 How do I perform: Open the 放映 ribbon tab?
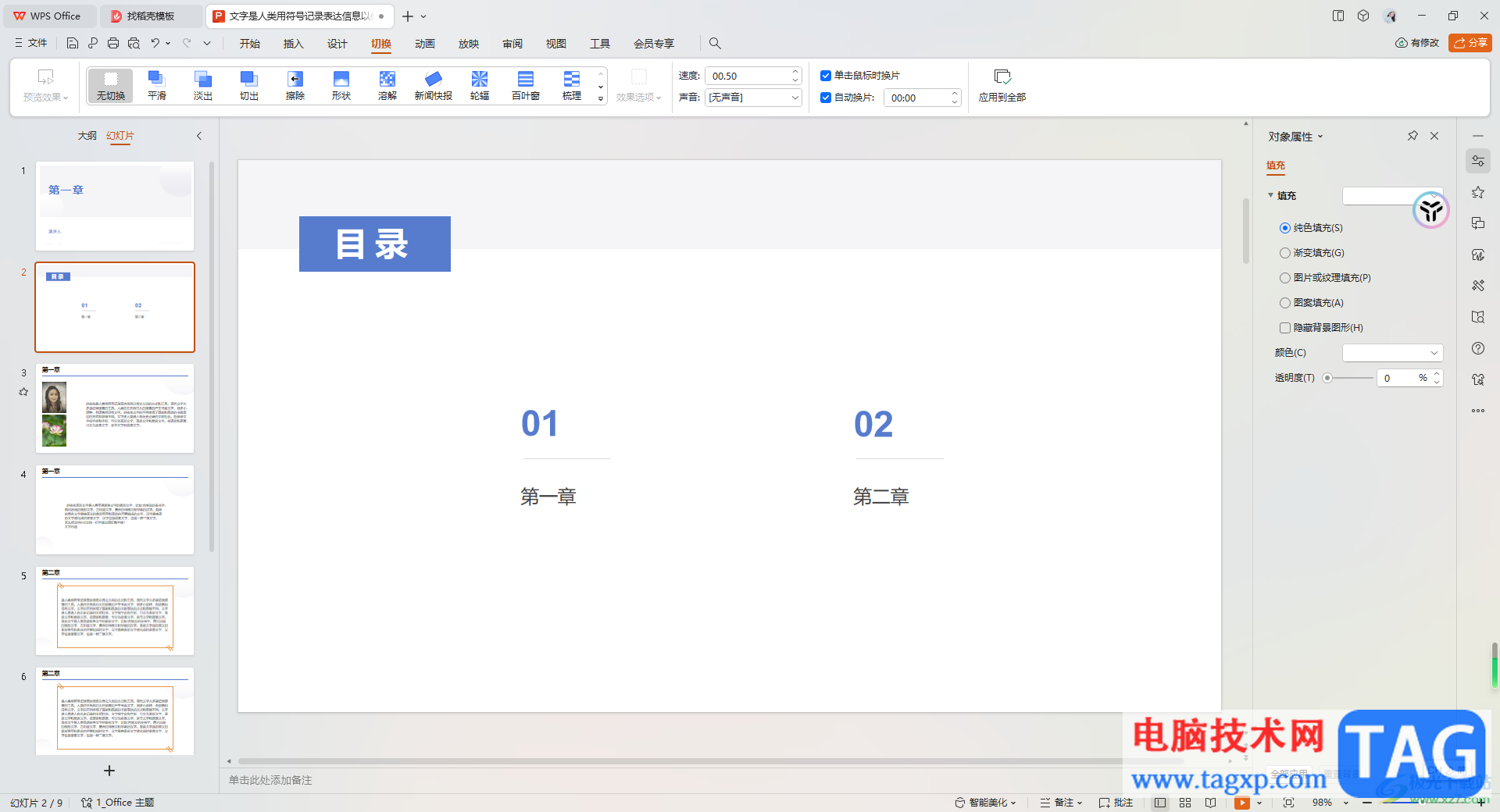coord(469,44)
